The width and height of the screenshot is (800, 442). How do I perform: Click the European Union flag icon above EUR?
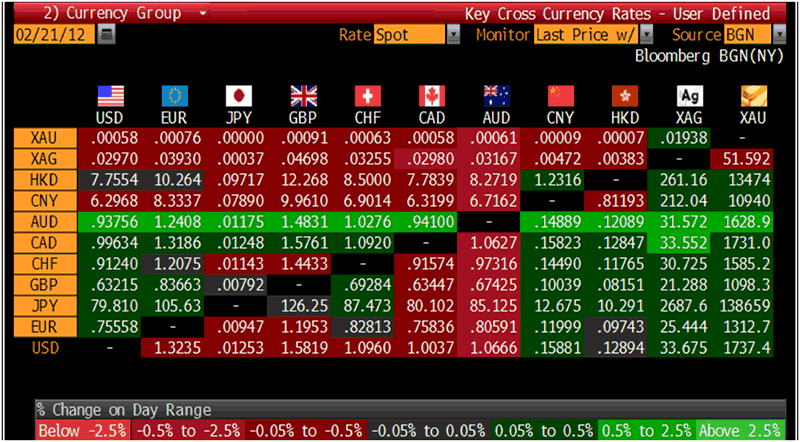pyautogui.click(x=174, y=96)
